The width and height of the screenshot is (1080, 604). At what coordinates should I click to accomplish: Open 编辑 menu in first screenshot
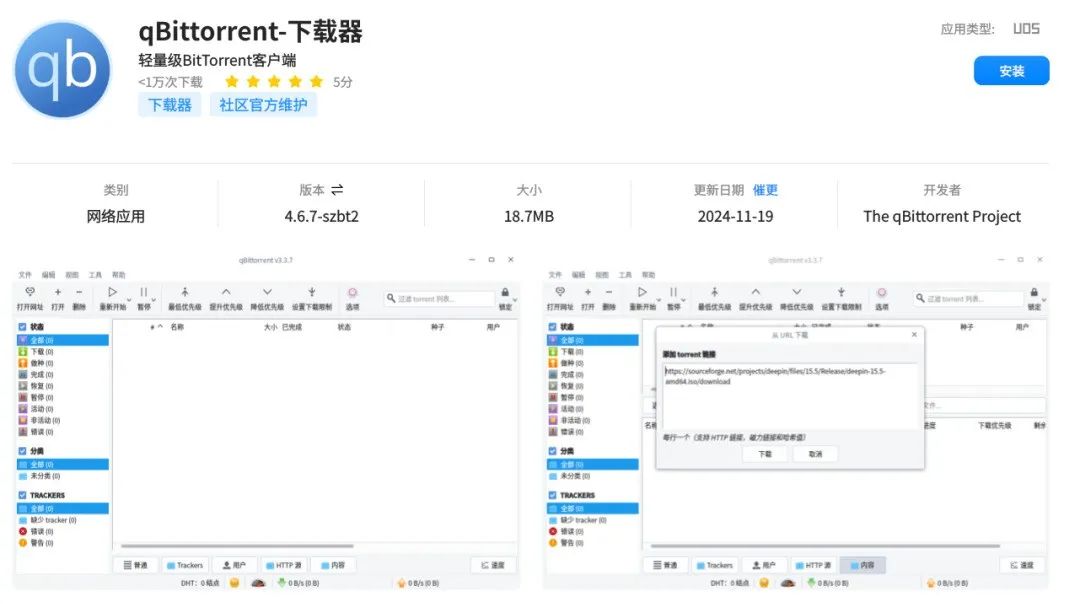[48, 275]
